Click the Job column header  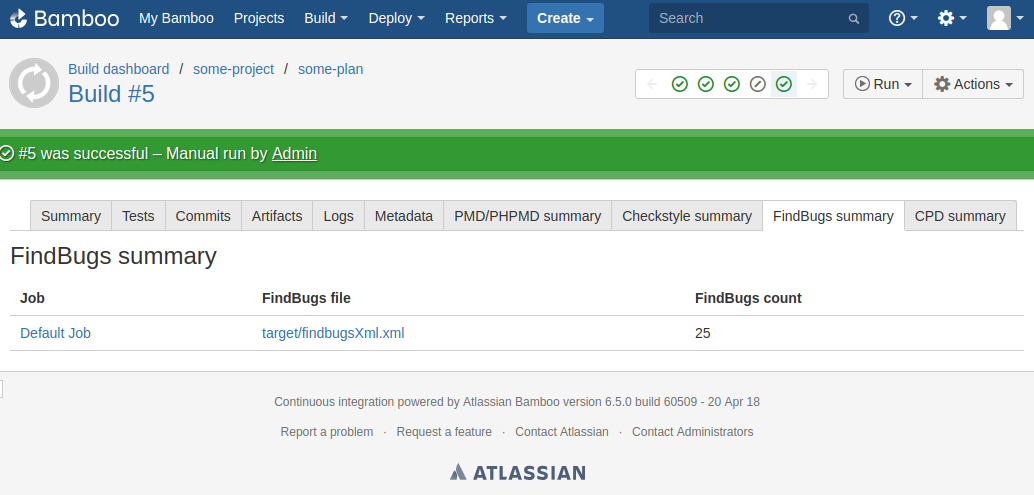(32, 298)
